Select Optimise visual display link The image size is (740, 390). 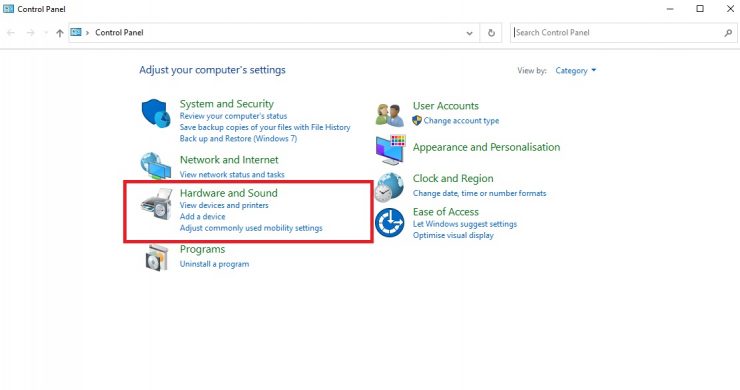coord(453,235)
